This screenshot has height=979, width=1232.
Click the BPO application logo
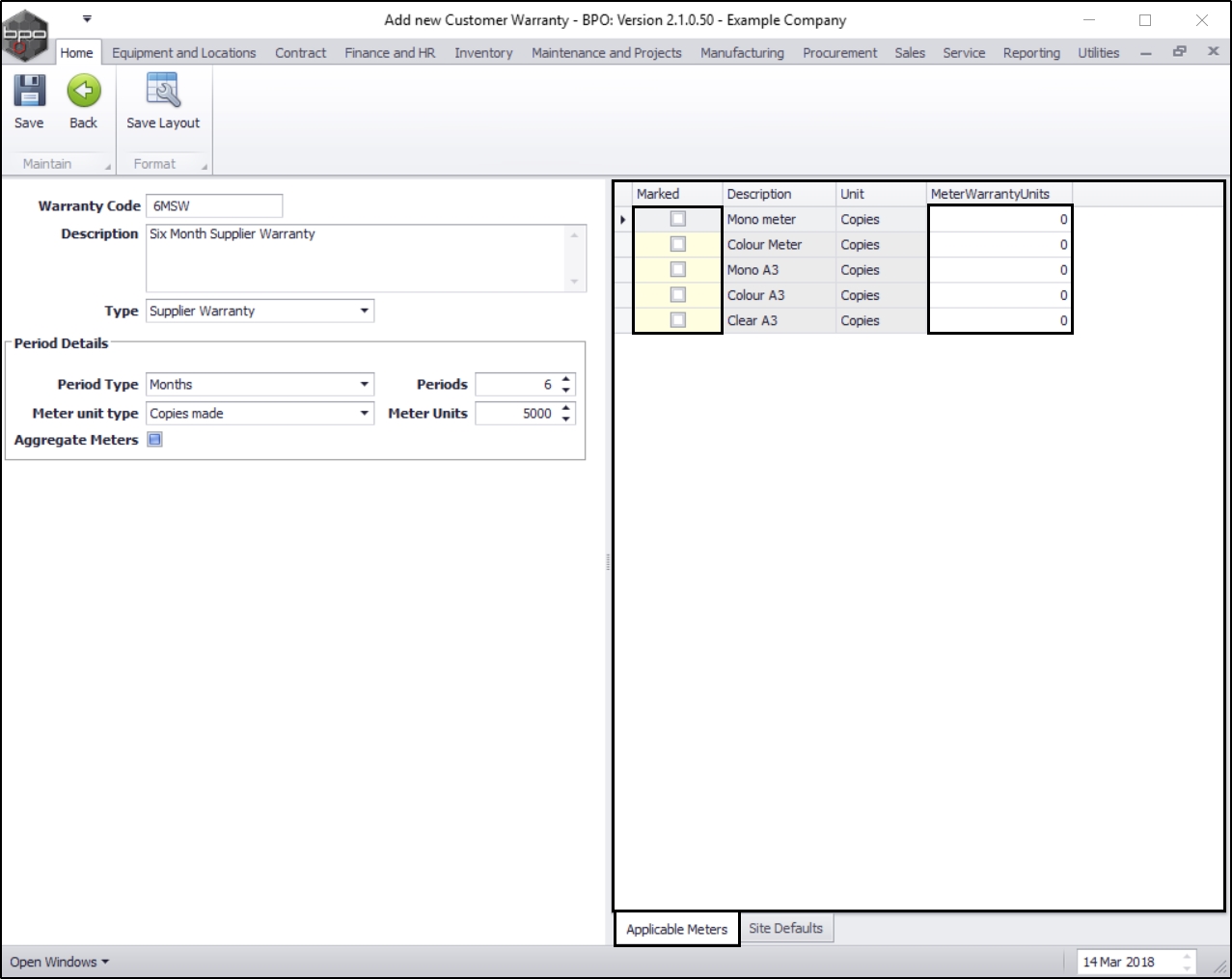[24, 34]
